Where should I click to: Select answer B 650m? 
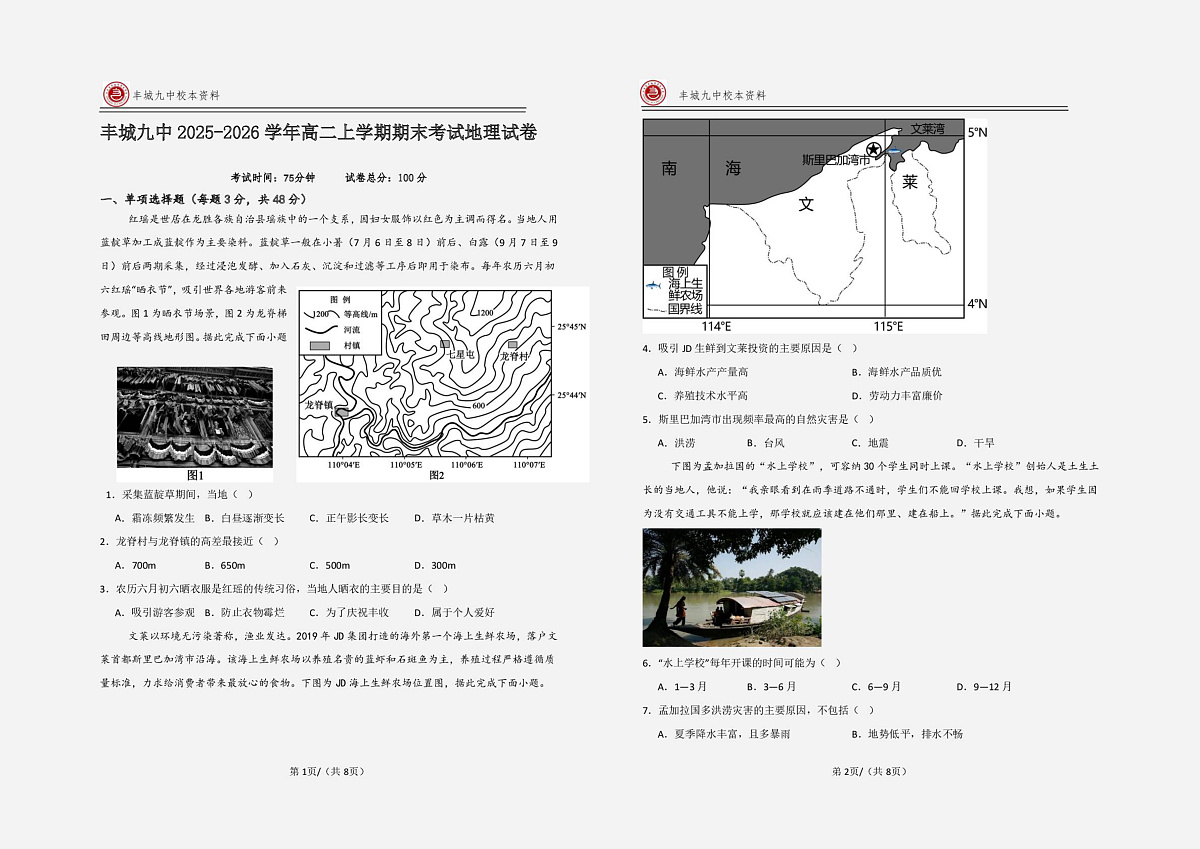[225, 565]
